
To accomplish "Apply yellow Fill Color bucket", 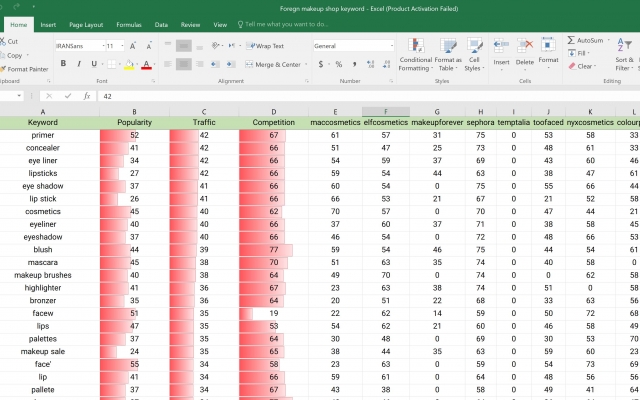I will (x=129, y=64).
